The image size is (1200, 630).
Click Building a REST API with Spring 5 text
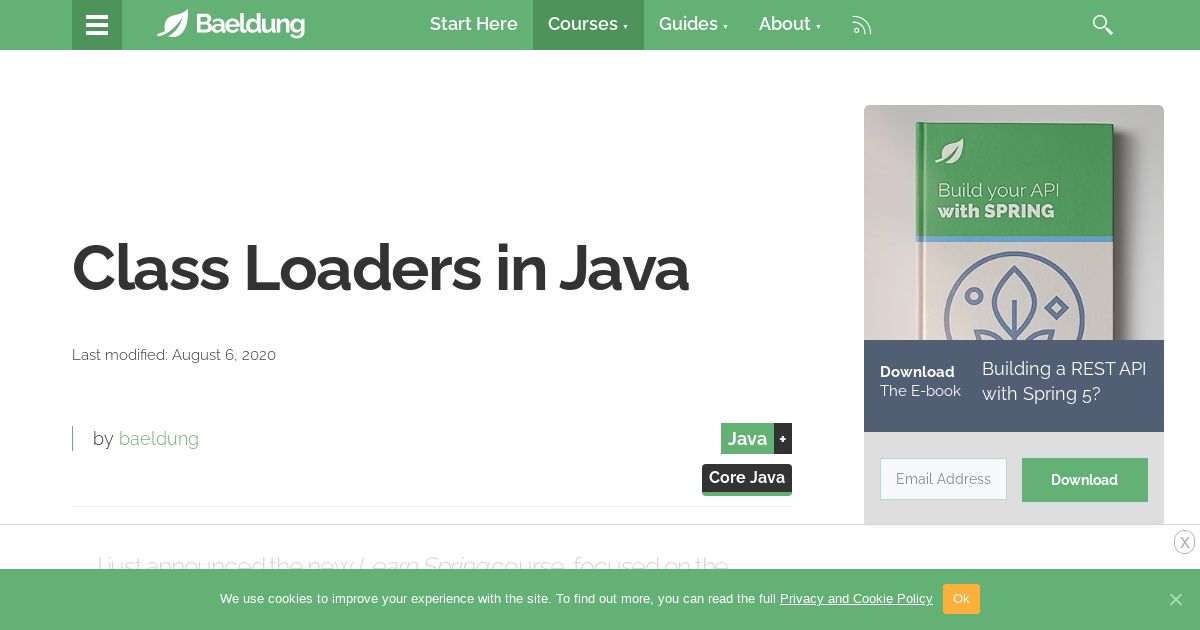click(x=1064, y=381)
